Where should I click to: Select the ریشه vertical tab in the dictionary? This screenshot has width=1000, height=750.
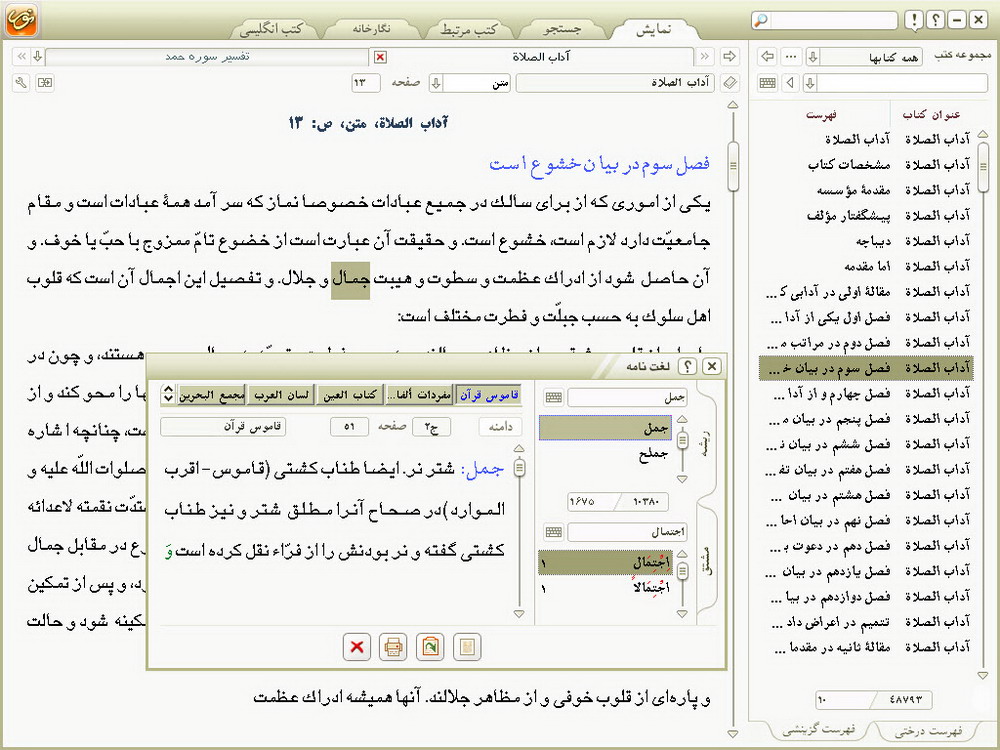pyautogui.click(x=706, y=443)
